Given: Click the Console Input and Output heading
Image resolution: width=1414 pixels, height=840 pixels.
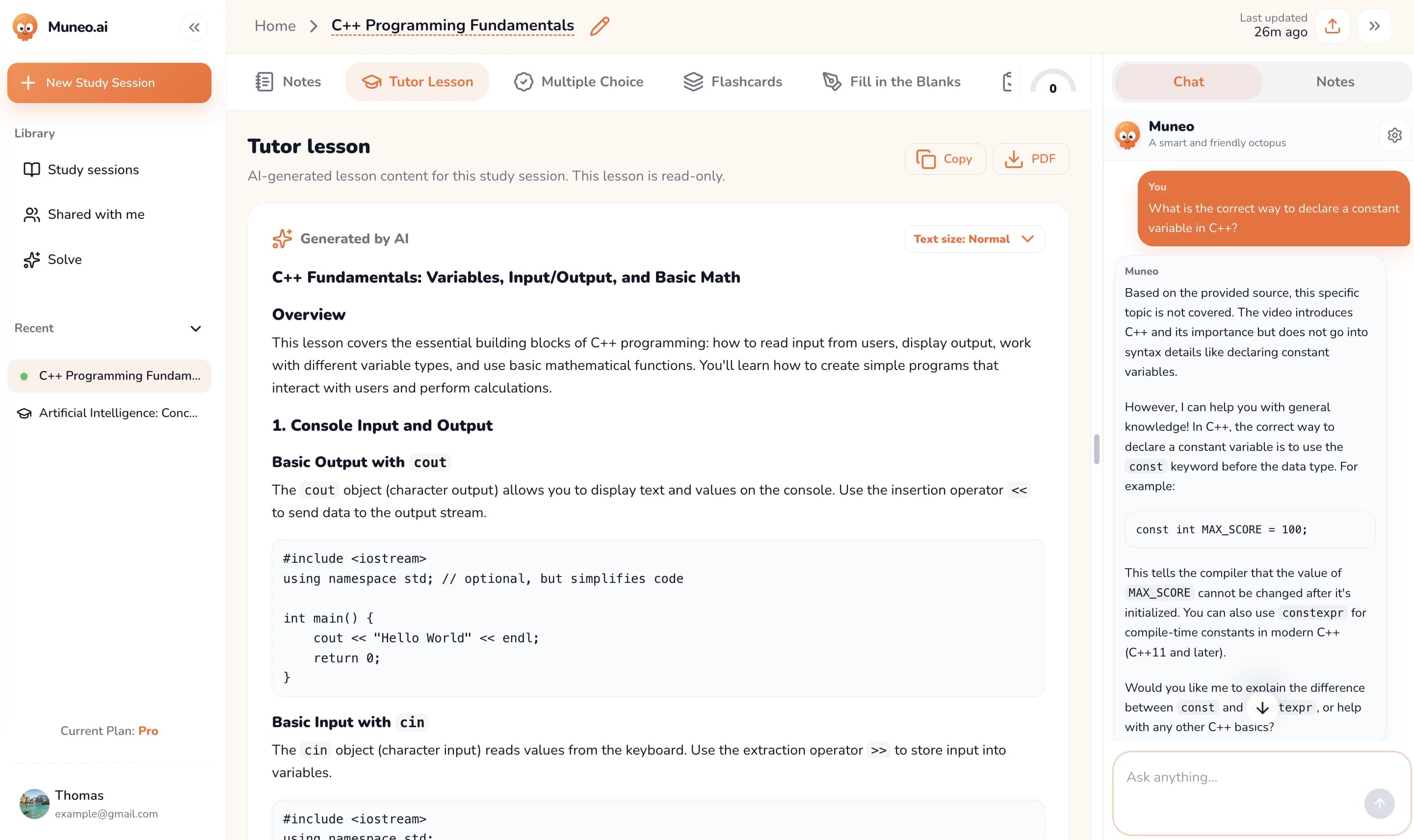Looking at the screenshot, I should (x=383, y=426).
